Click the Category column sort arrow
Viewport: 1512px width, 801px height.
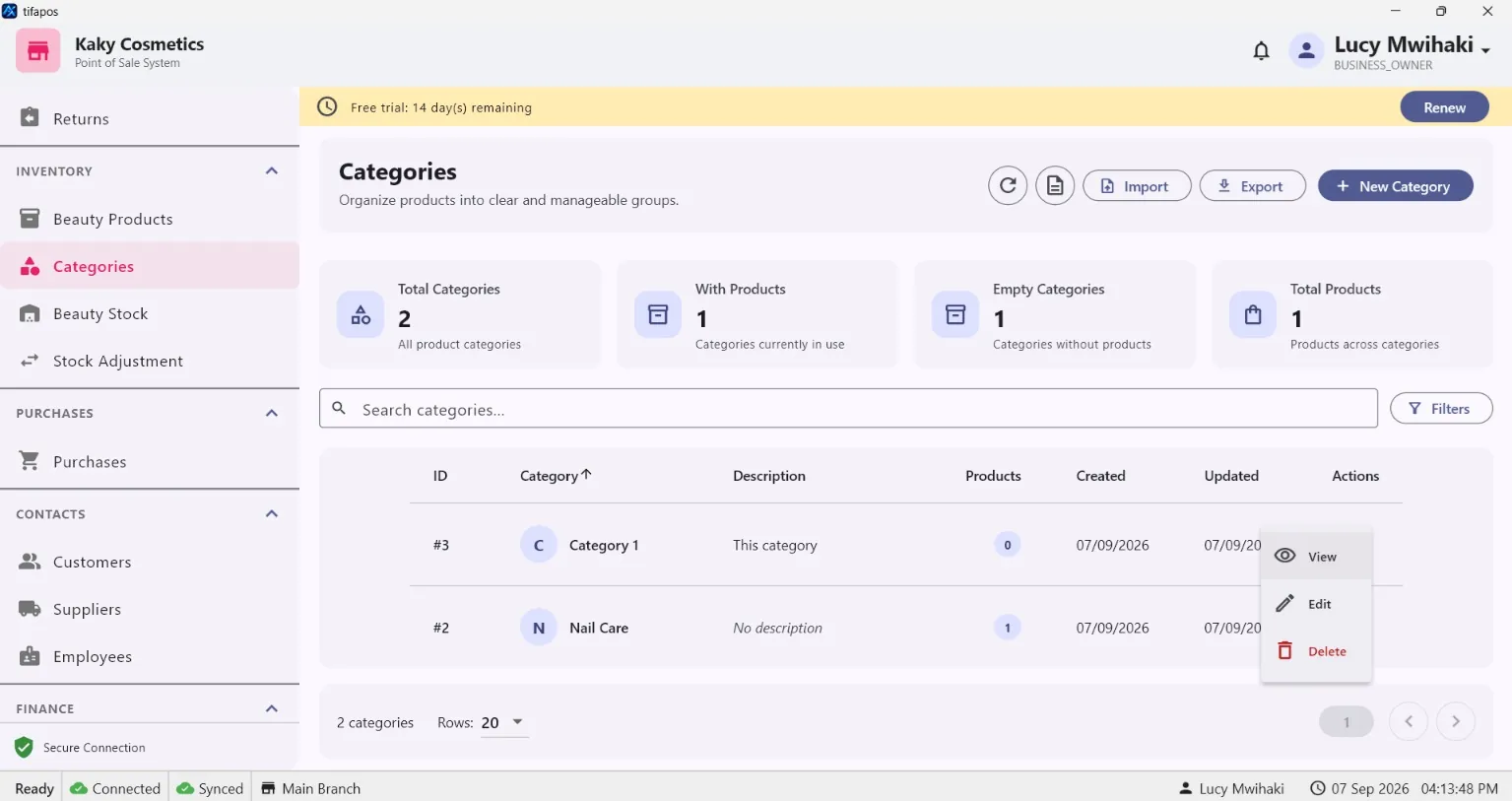(x=586, y=474)
